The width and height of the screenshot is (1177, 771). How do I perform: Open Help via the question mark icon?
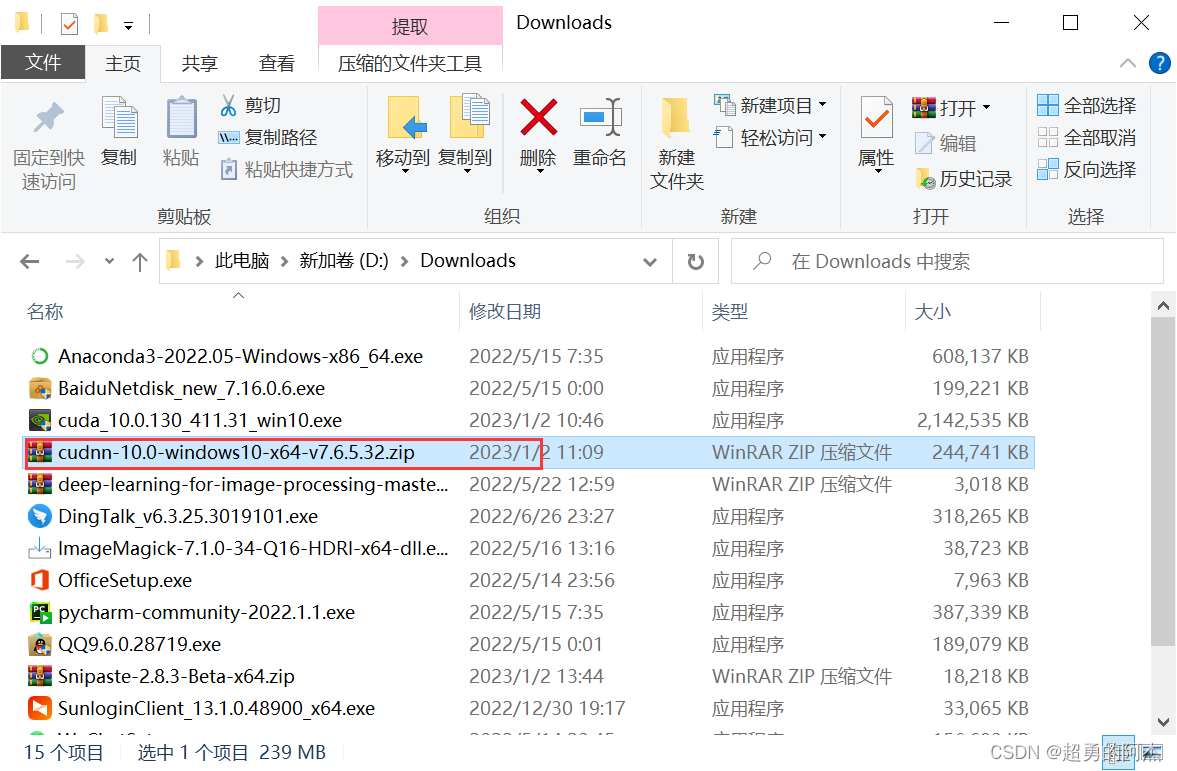pyautogui.click(x=1159, y=63)
